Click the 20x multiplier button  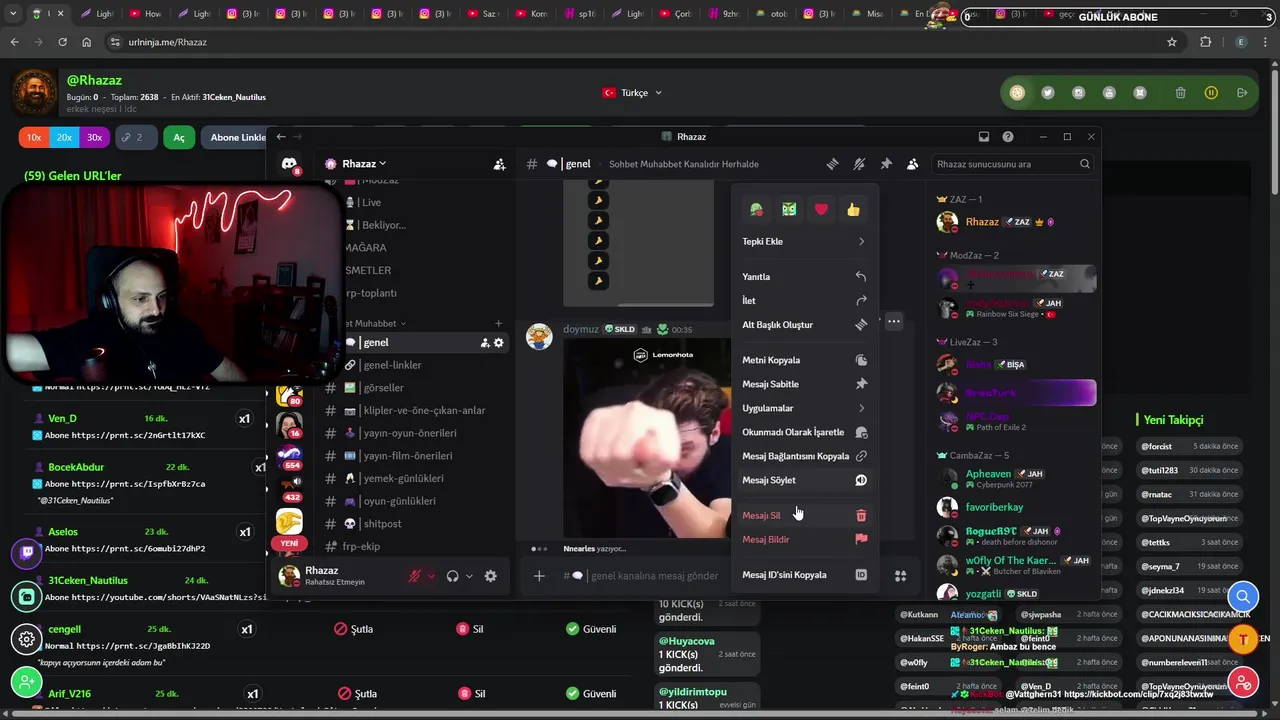tap(64, 137)
